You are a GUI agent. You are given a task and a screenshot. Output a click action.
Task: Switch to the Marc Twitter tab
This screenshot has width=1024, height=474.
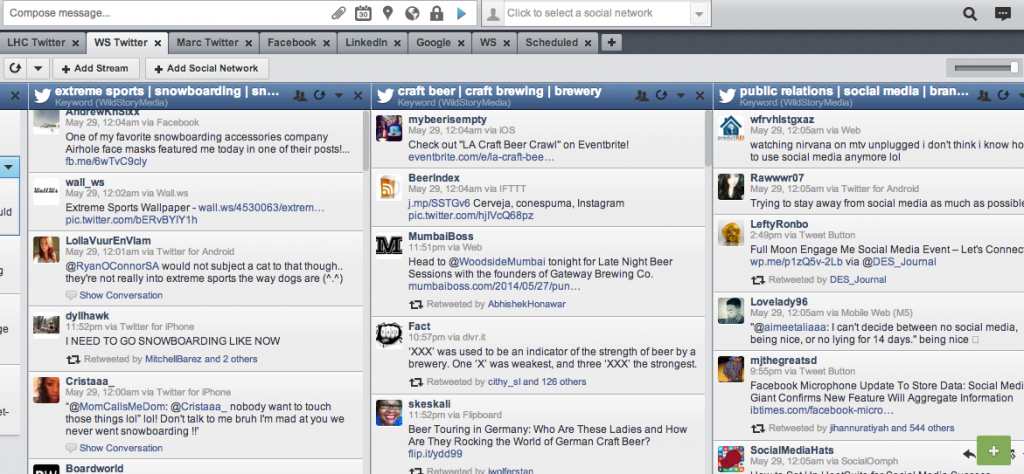tap(208, 42)
